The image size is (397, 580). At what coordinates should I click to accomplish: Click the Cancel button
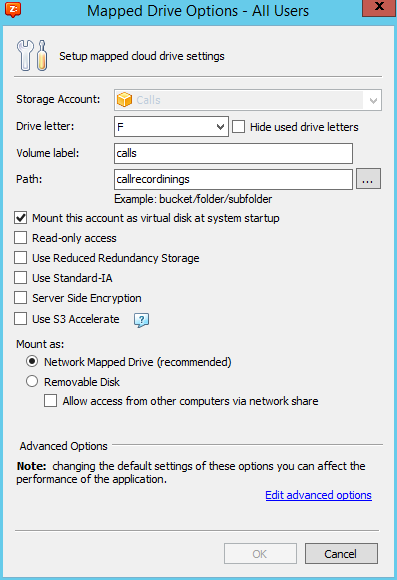341,553
